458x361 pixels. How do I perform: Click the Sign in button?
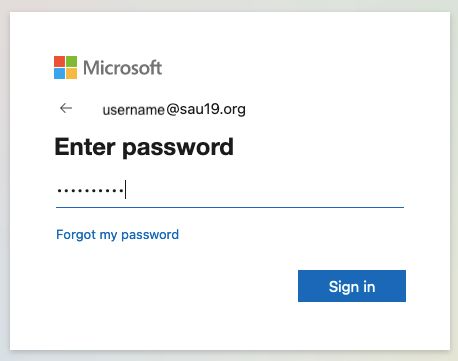click(x=352, y=286)
